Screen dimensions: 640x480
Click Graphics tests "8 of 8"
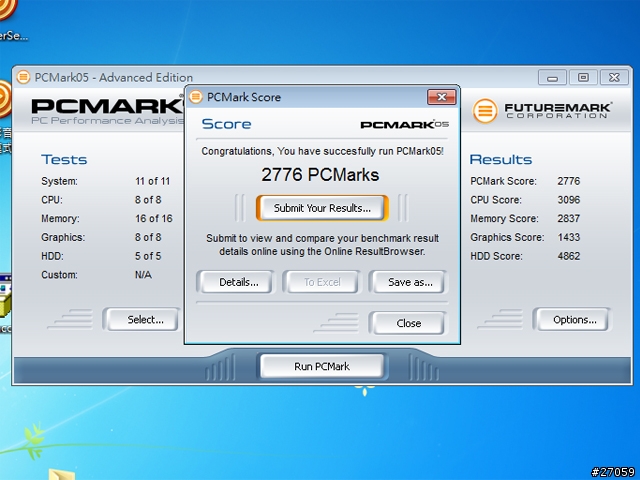tap(148, 237)
